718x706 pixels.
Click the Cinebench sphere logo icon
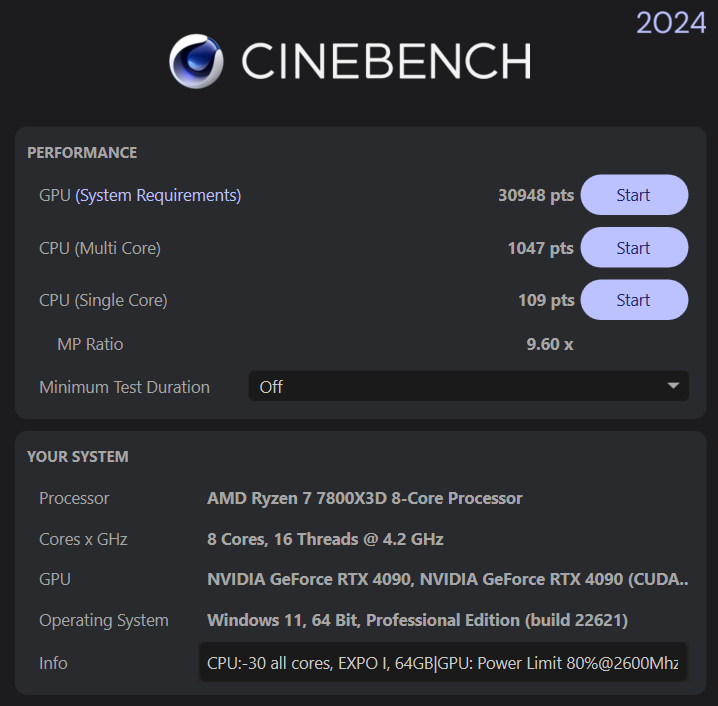click(196, 62)
